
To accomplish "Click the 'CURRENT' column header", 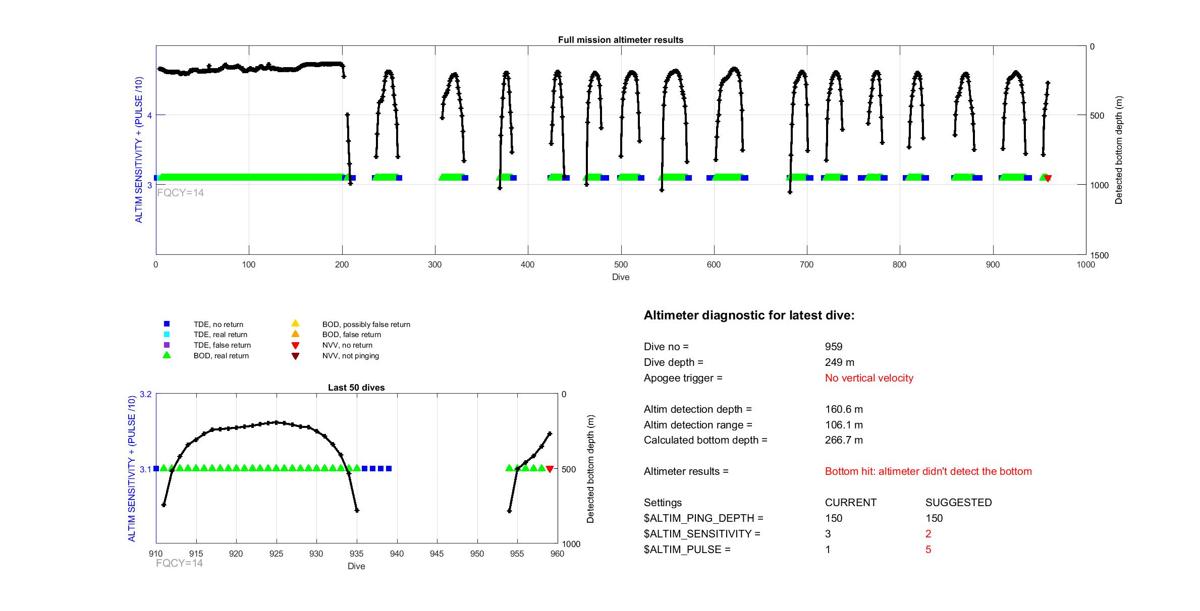I will 851,503.
